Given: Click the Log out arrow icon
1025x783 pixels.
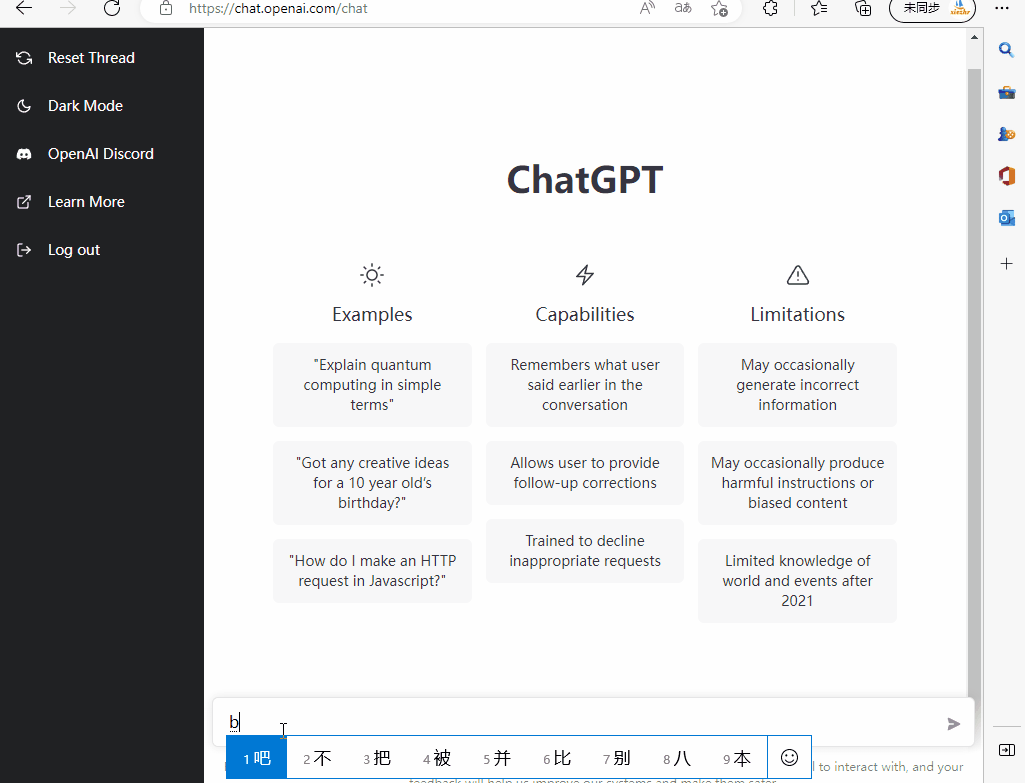Looking at the screenshot, I should (x=24, y=250).
